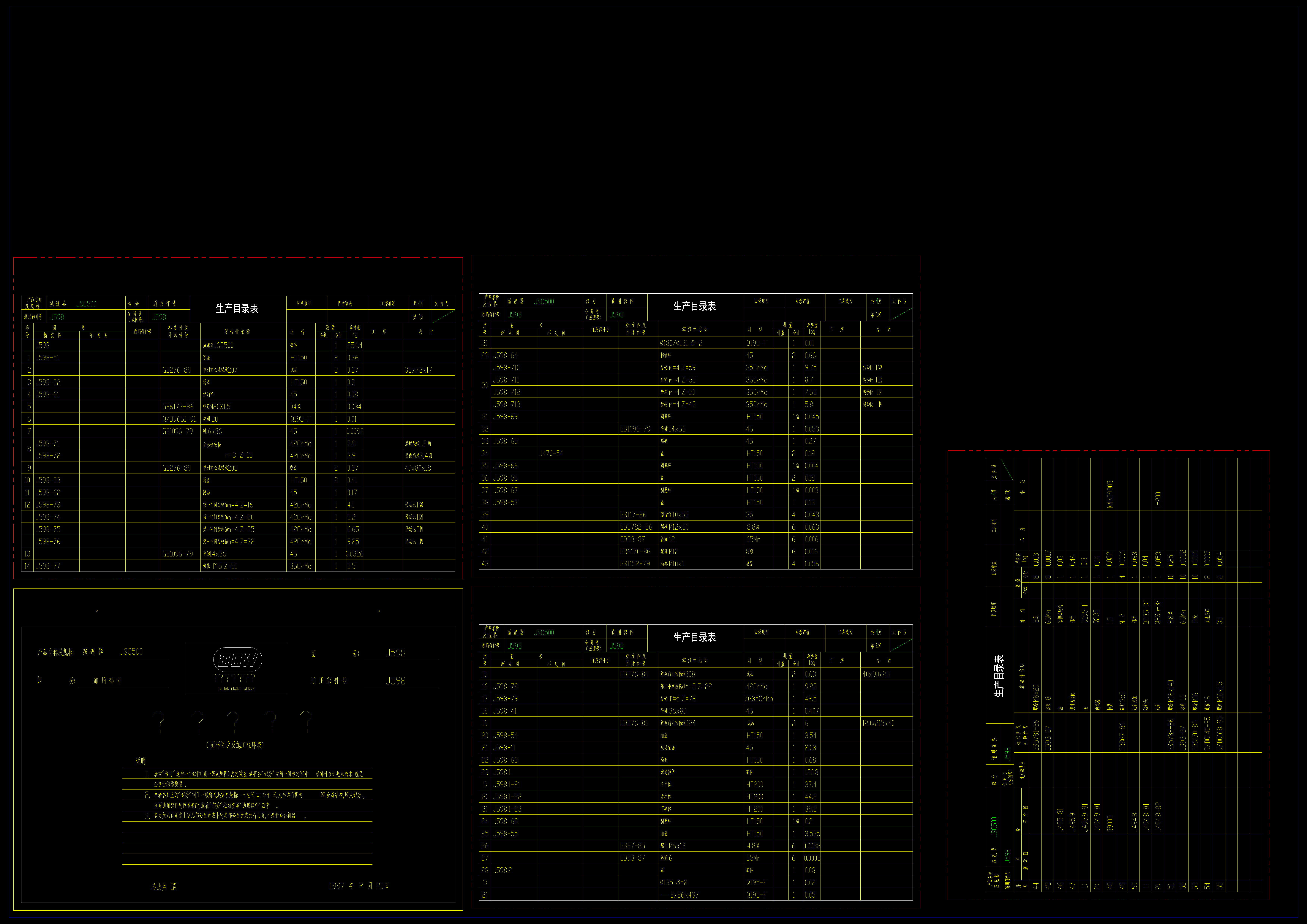The image size is (1307, 924).
Task: Click the cell "J598-53"
Action: (x=48, y=480)
